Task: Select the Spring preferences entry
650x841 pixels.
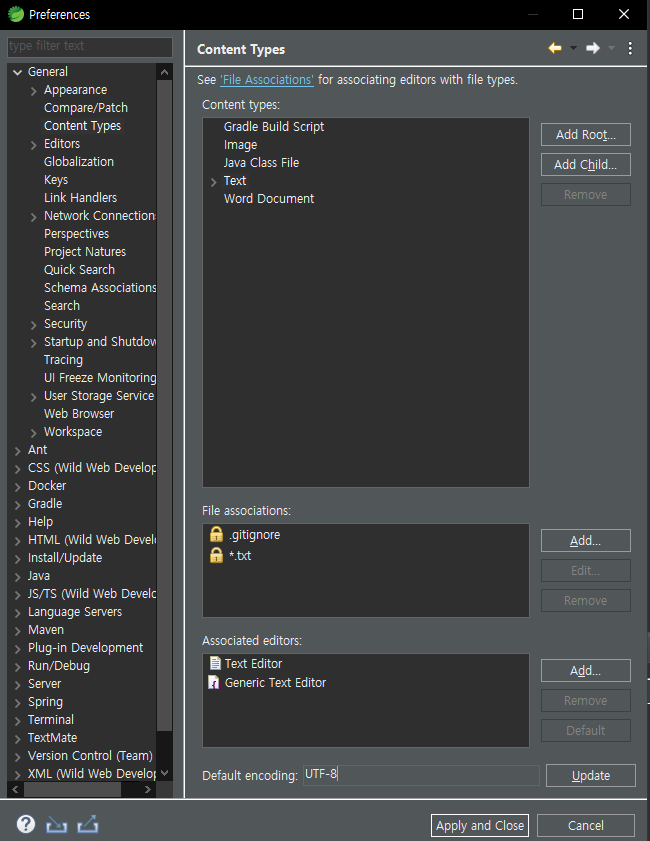Action: pos(45,702)
